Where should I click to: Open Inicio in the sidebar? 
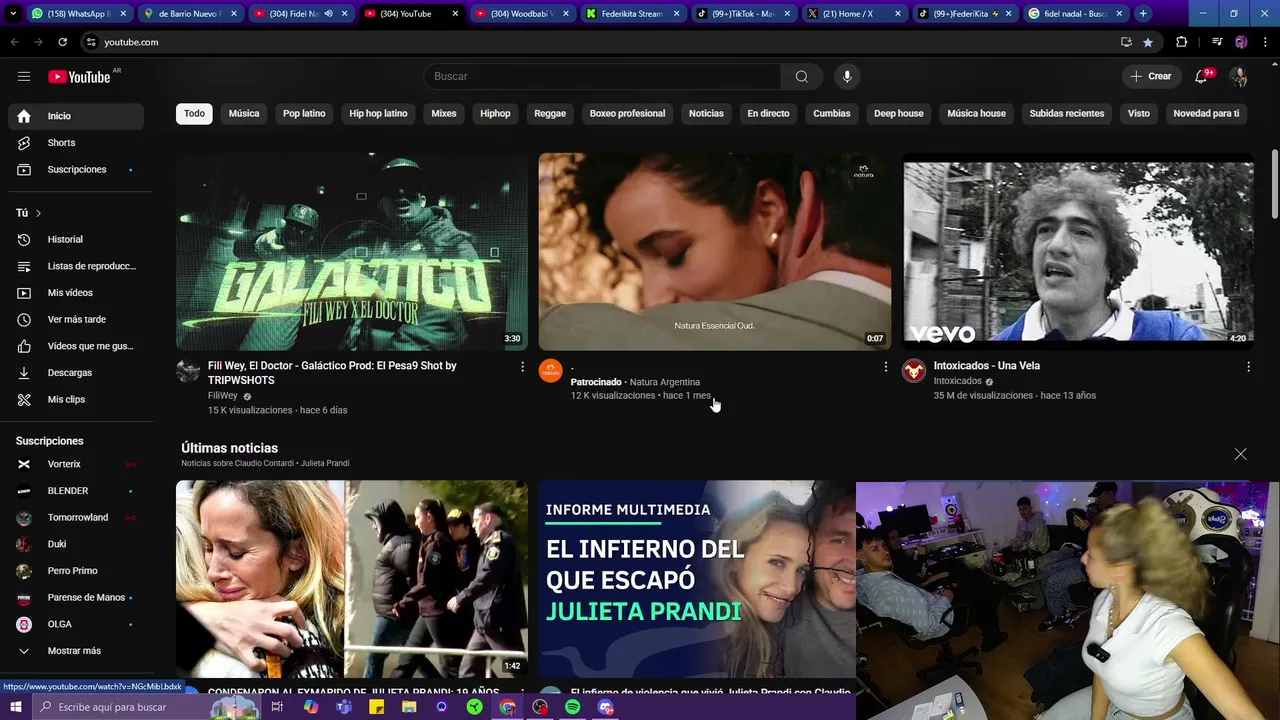click(x=76, y=116)
